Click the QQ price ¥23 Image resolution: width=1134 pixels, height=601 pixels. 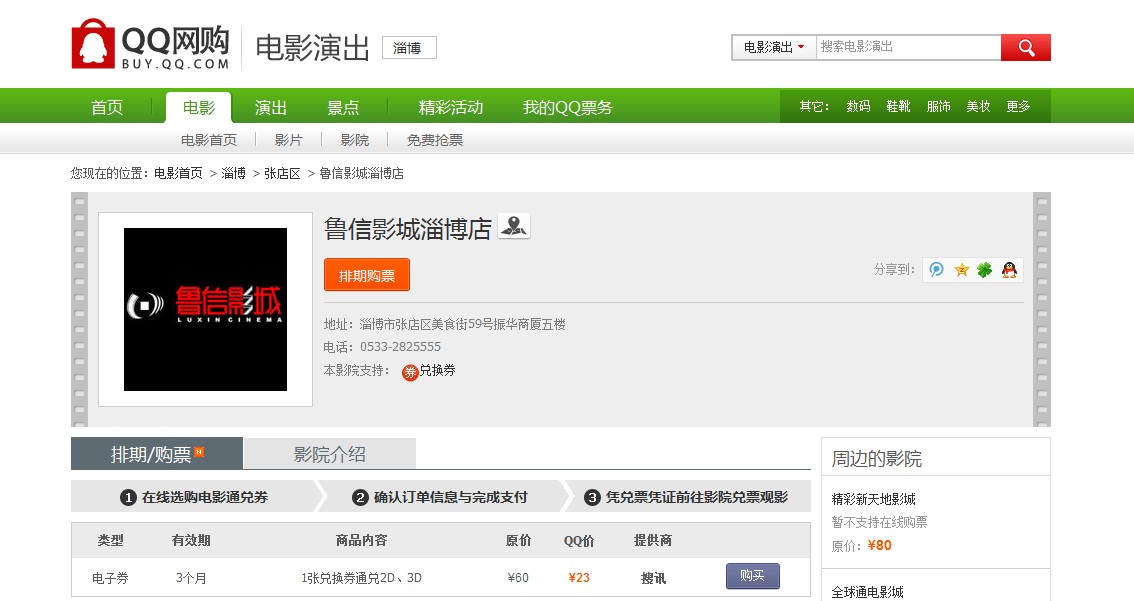click(579, 578)
